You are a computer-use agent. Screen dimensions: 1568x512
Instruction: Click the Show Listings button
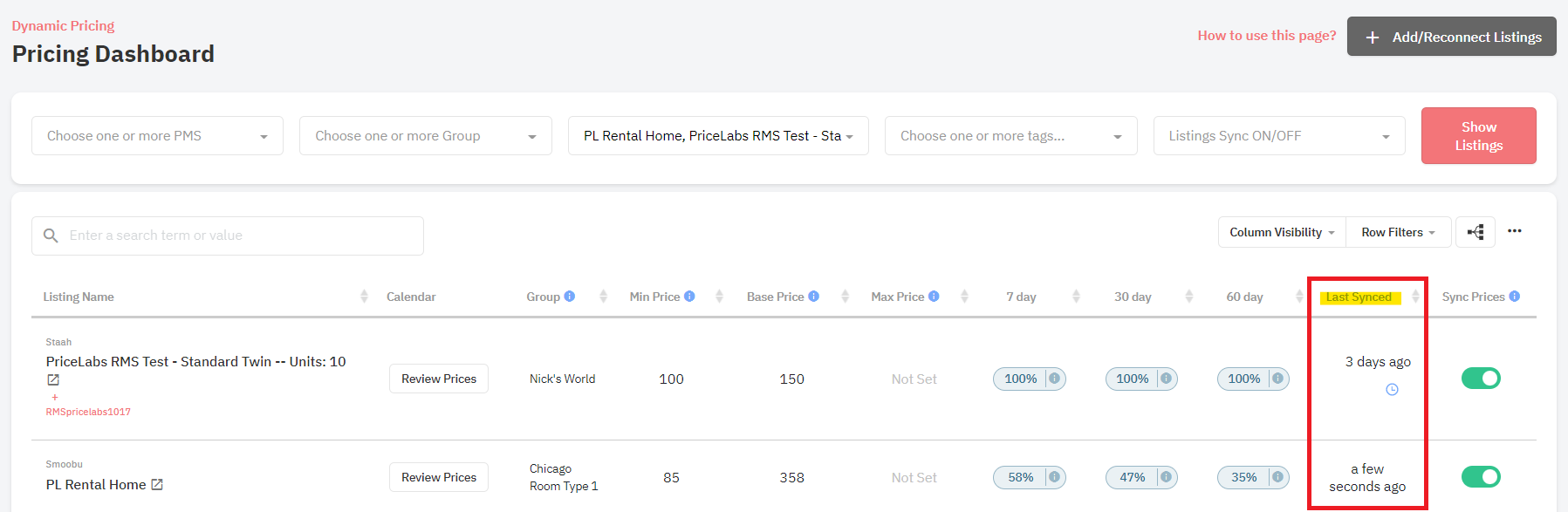(x=1479, y=136)
